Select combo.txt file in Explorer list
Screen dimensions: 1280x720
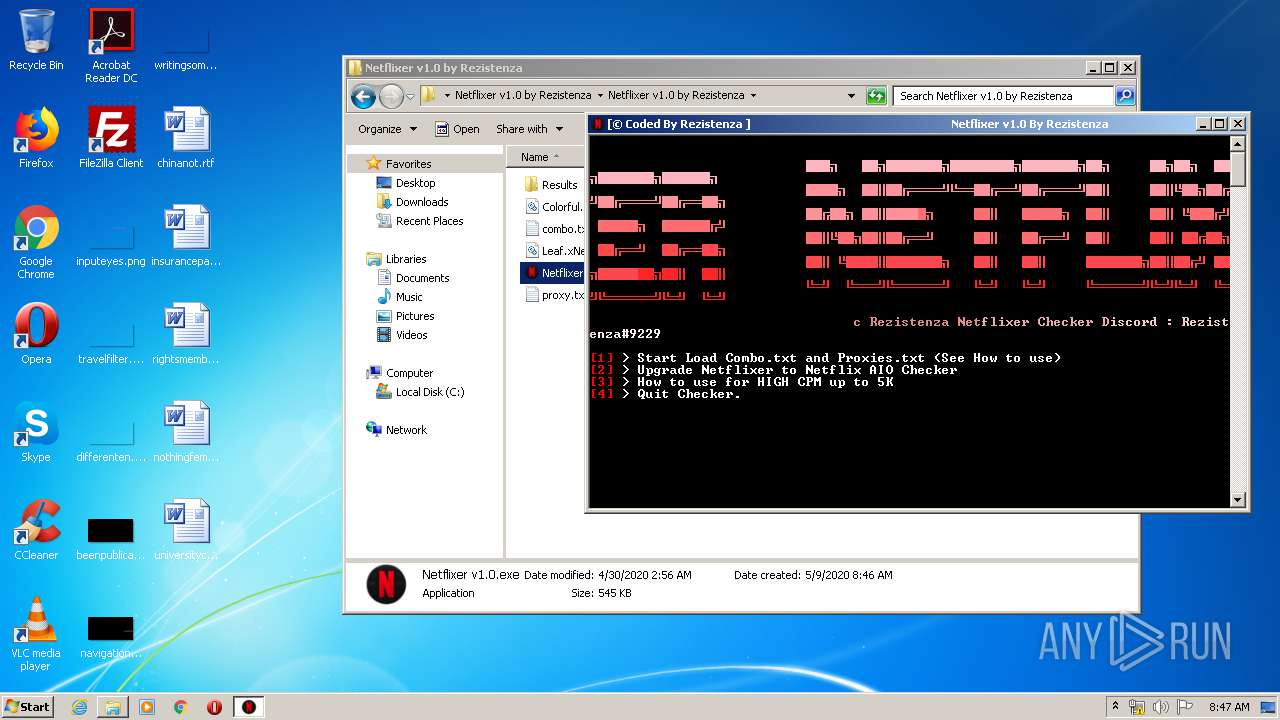click(555, 229)
